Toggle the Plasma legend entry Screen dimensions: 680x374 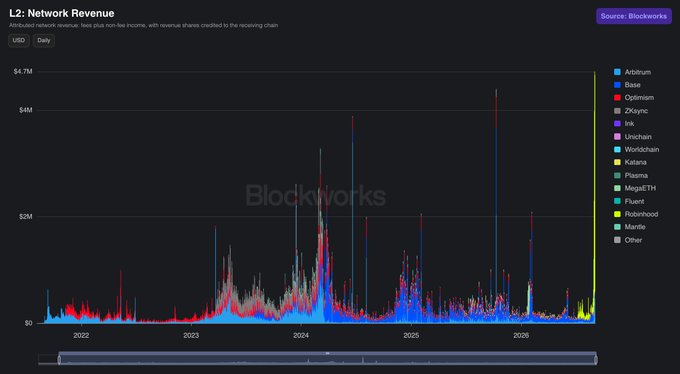(631, 175)
